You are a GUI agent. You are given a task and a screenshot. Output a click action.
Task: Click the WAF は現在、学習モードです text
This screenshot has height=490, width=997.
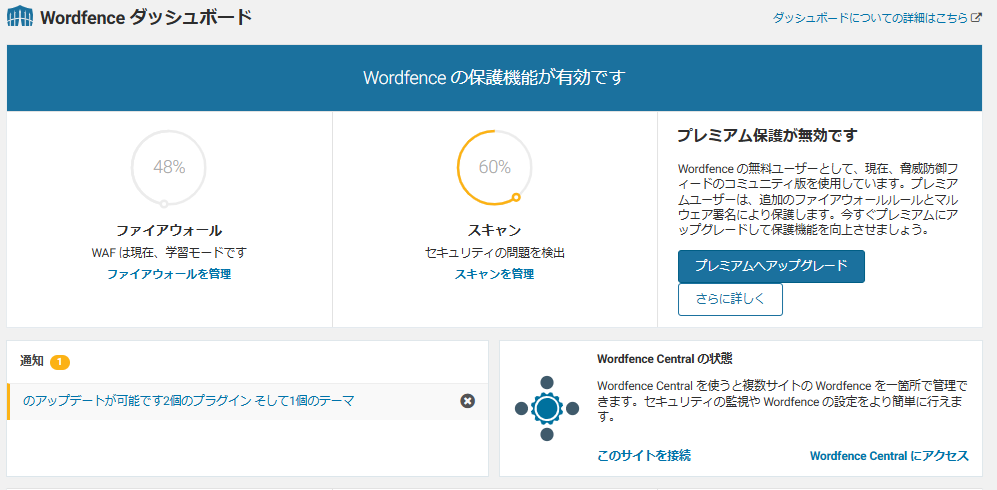[168, 253]
